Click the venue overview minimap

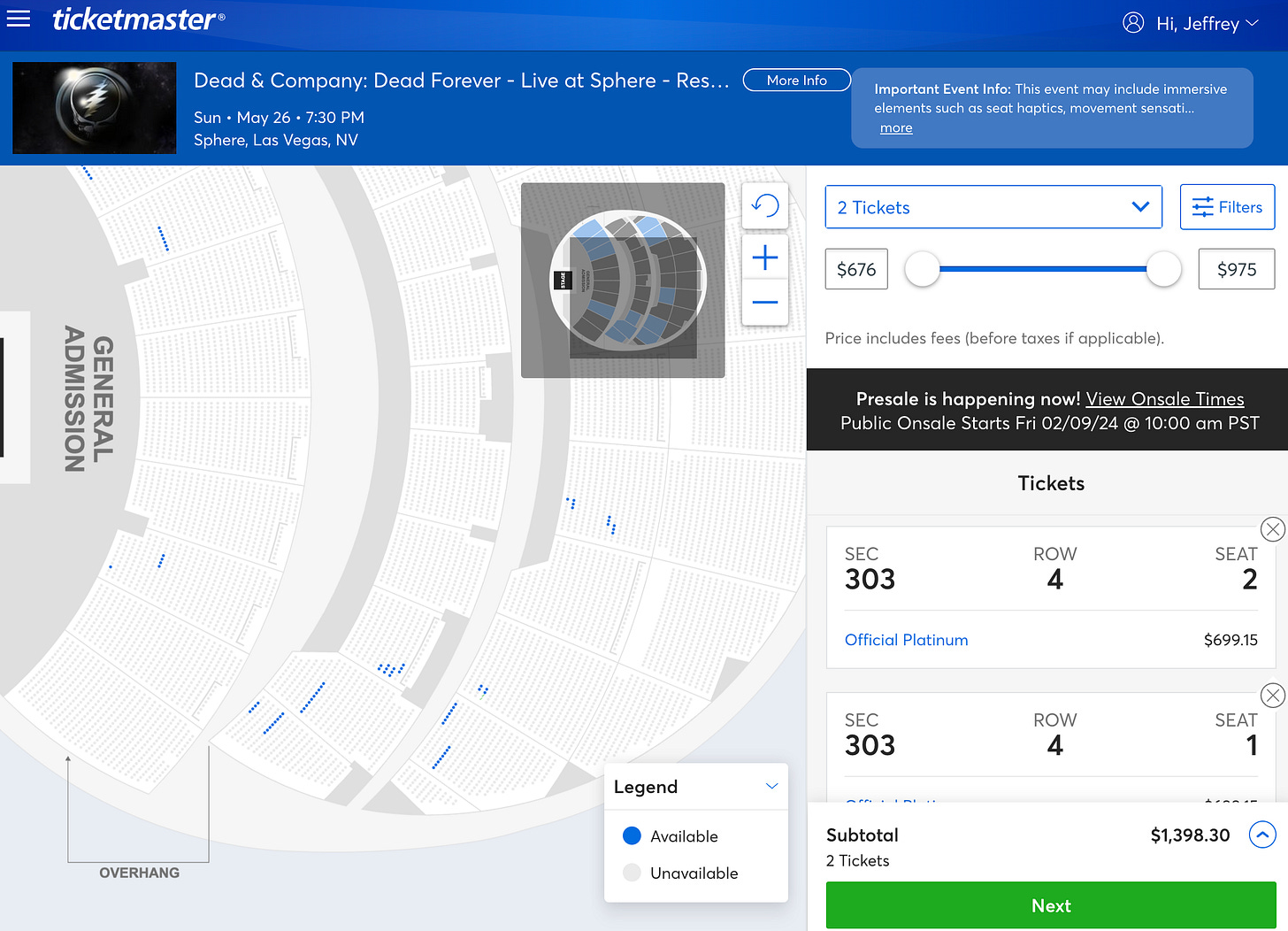click(x=623, y=281)
